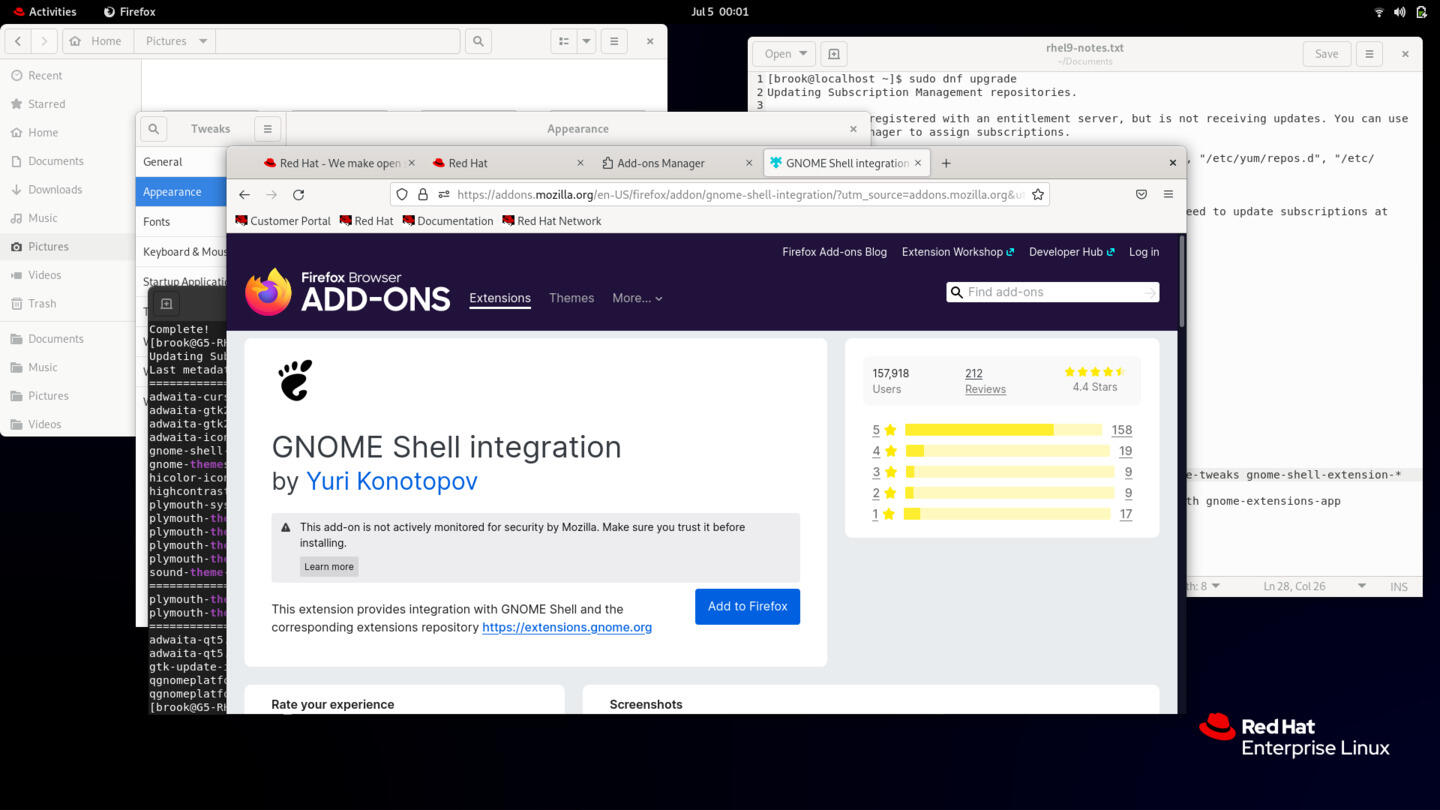Image resolution: width=1440 pixels, height=810 pixels.
Task: Open the site permissions icon in address bar
Action: point(444,194)
